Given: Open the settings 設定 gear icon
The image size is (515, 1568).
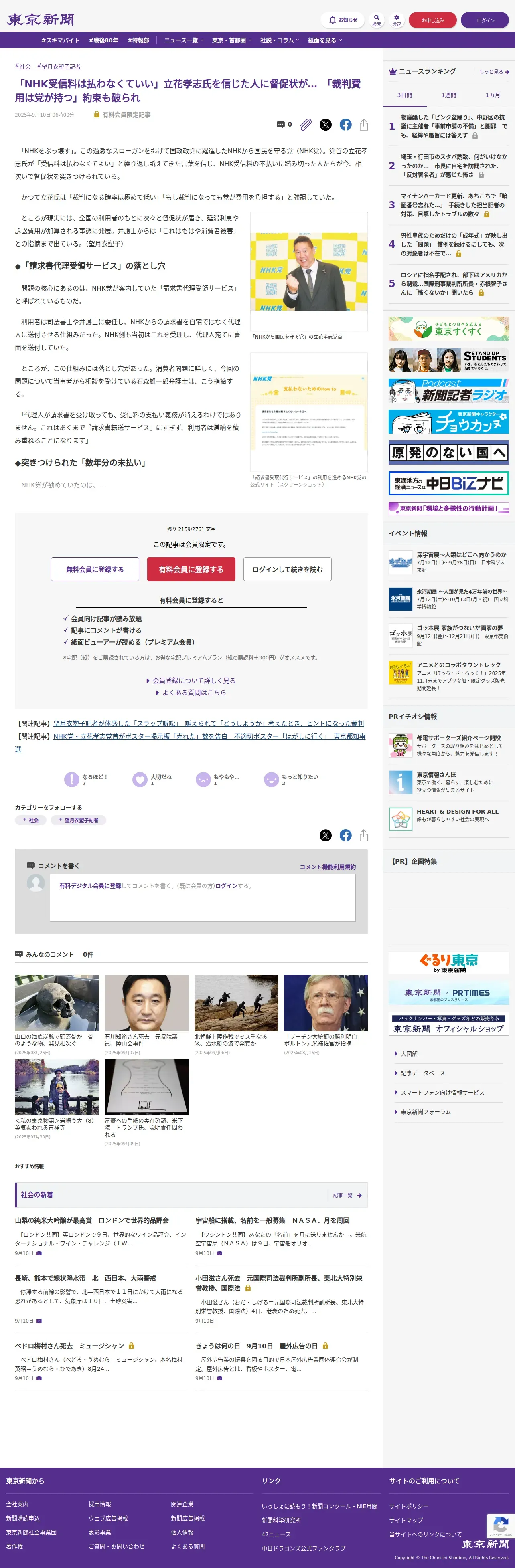Looking at the screenshot, I should click(x=397, y=20).
